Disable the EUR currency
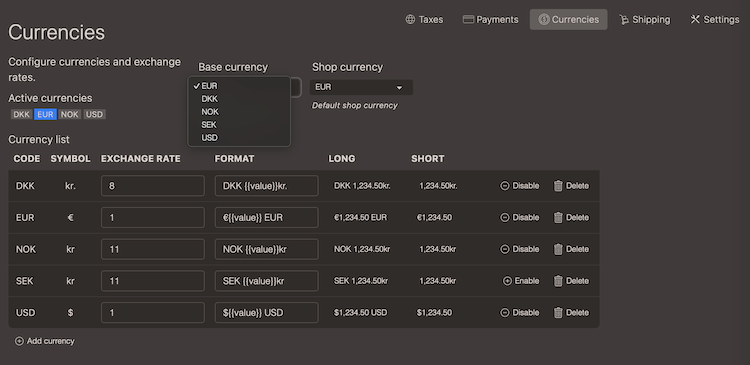750x365 pixels. click(x=519, y=218)
